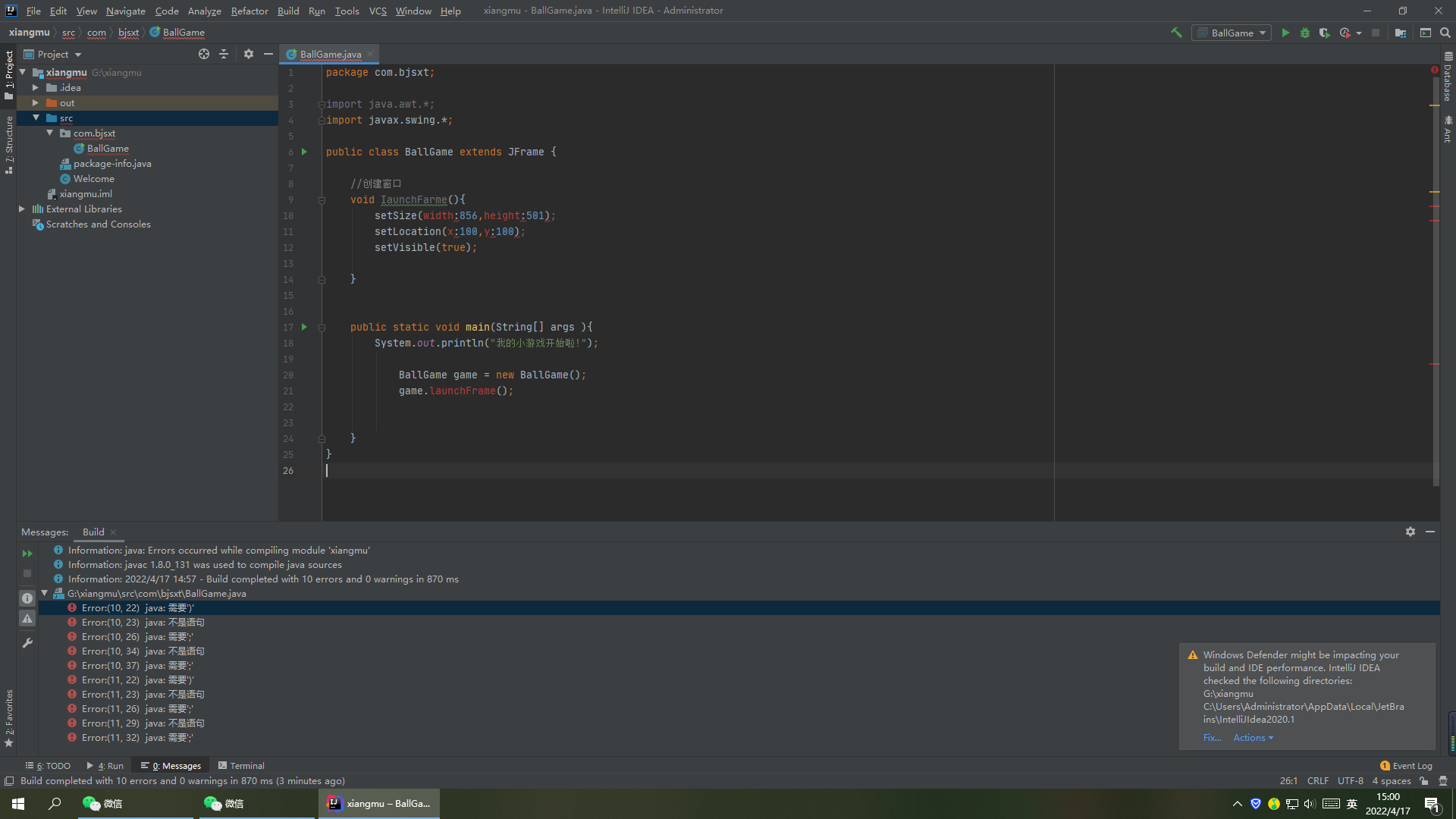Image resolution: width=1456 pixels, height=819 pixels.
Task: Toggle warnings filter button in Messages
Action: coord(27,619)
